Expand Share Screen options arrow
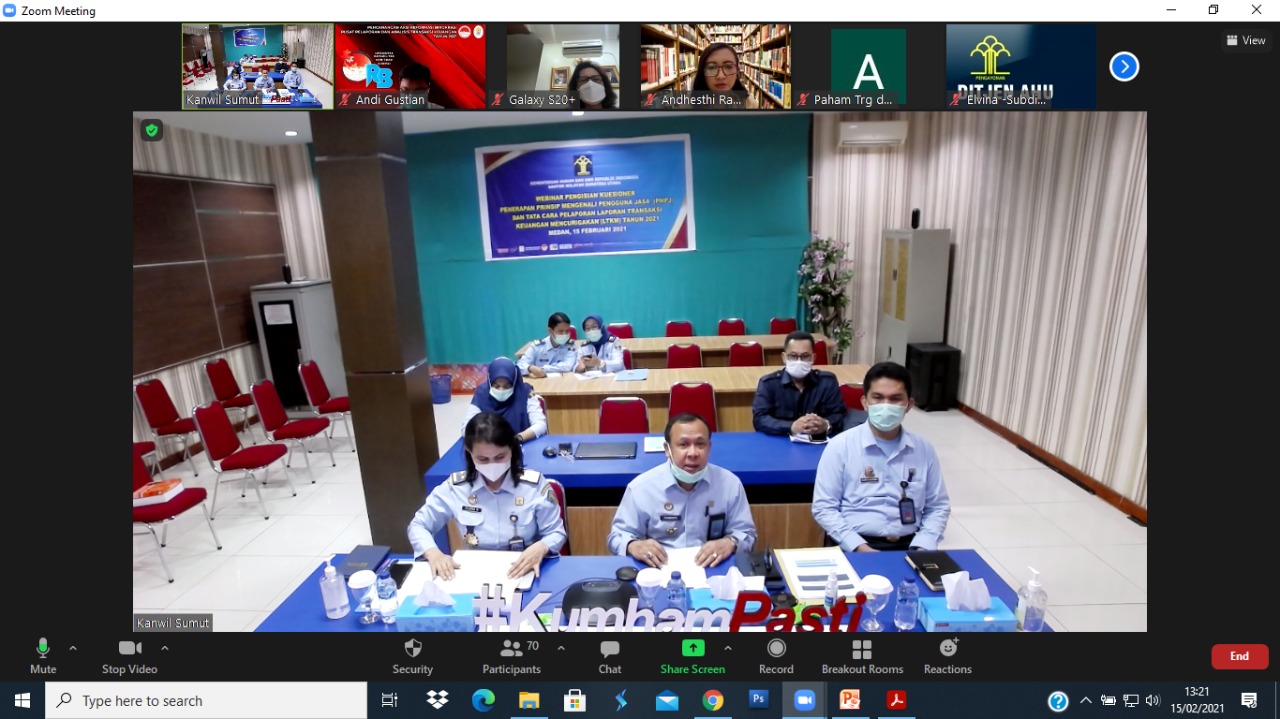 point(727,648)
